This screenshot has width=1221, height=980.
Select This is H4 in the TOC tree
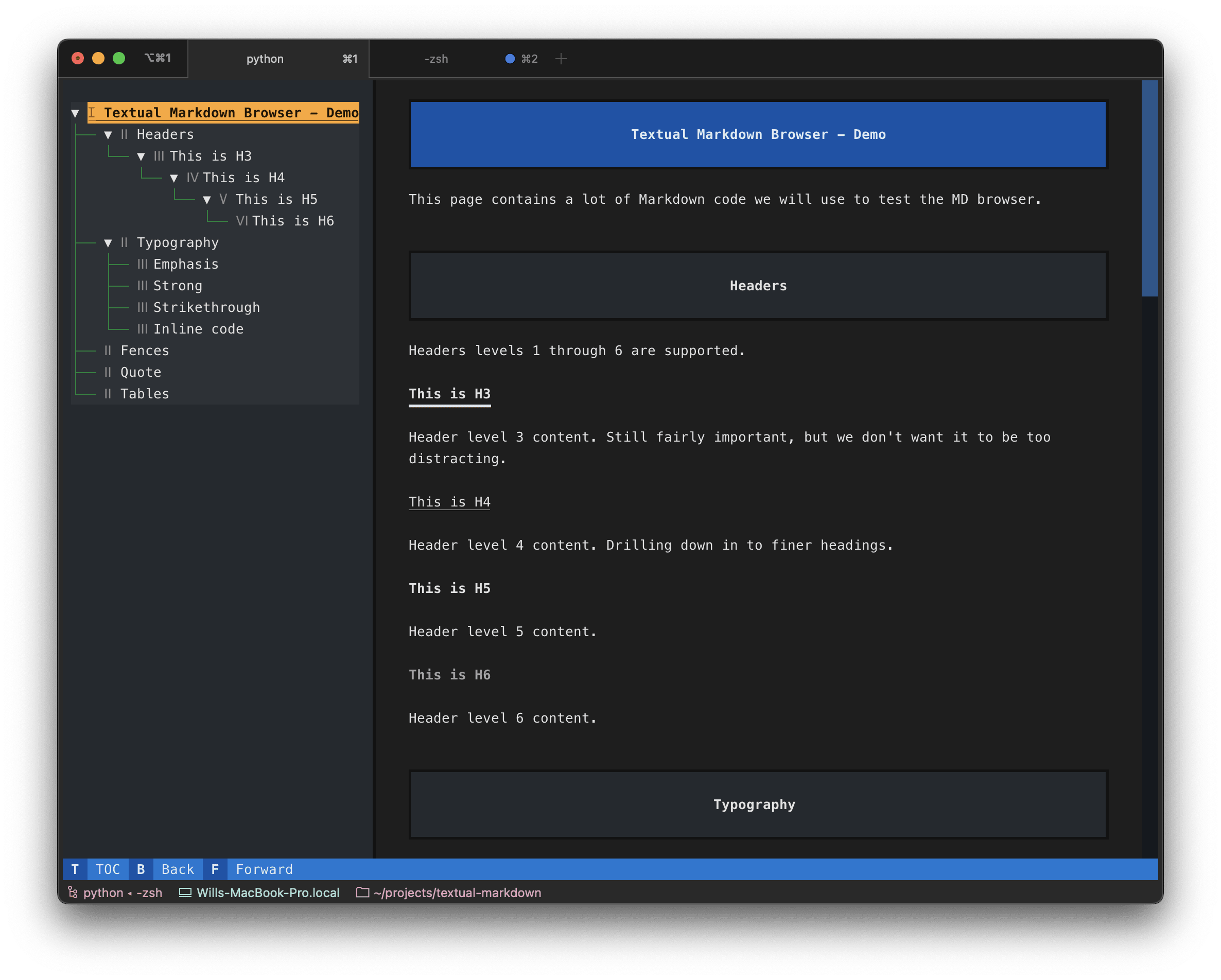243,178
